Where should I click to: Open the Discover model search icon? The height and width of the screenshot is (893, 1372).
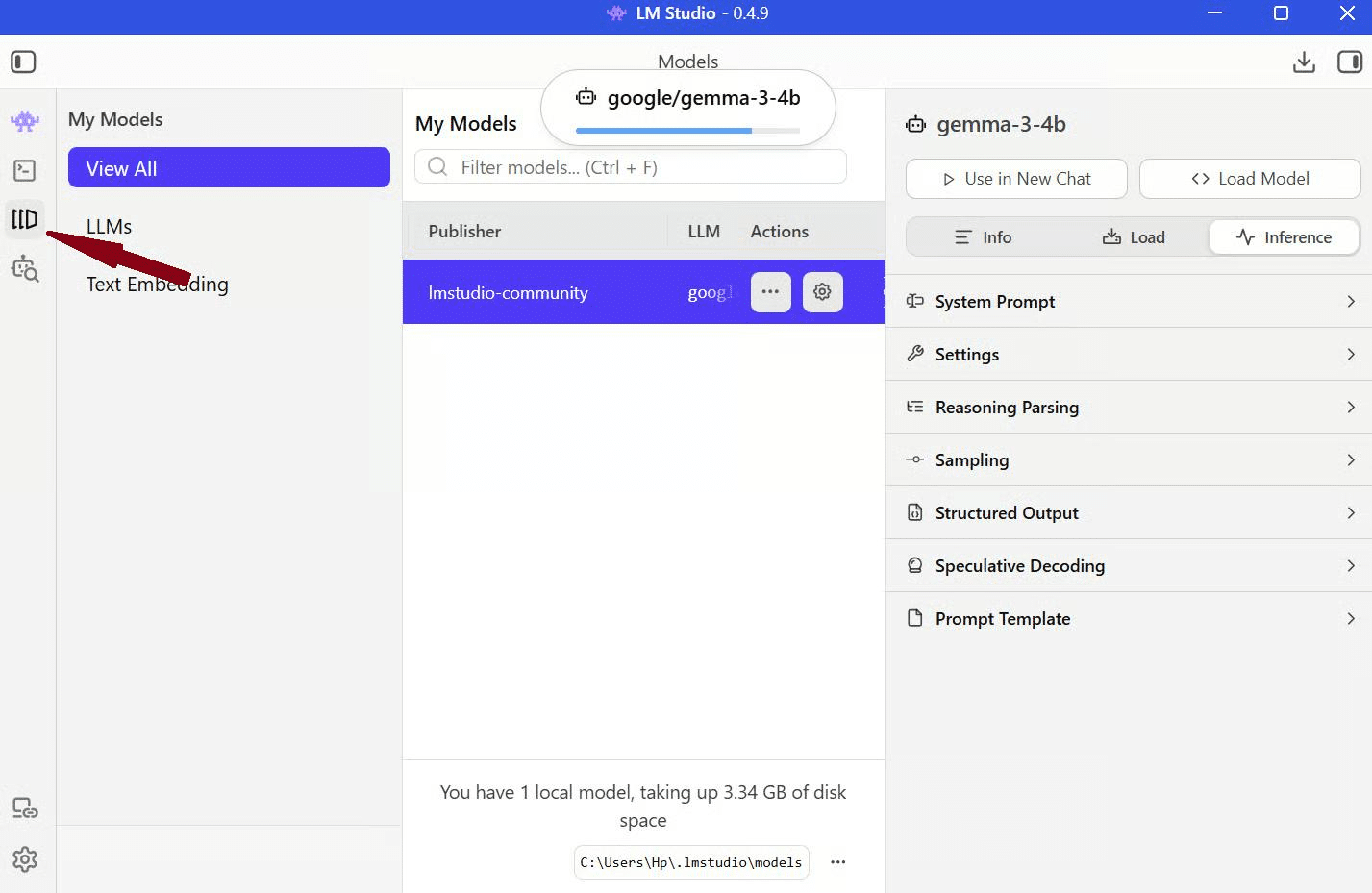pos(25,269)
